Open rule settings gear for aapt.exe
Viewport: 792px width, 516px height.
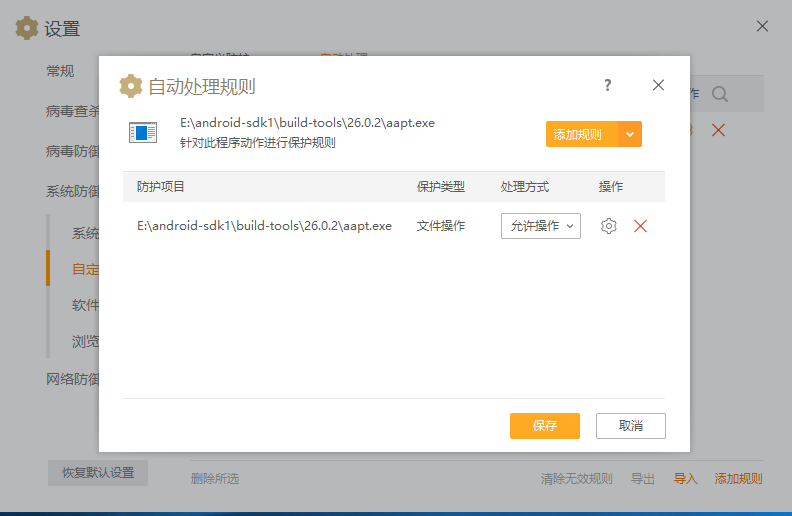pyautogui.click(x=609, y=226)
